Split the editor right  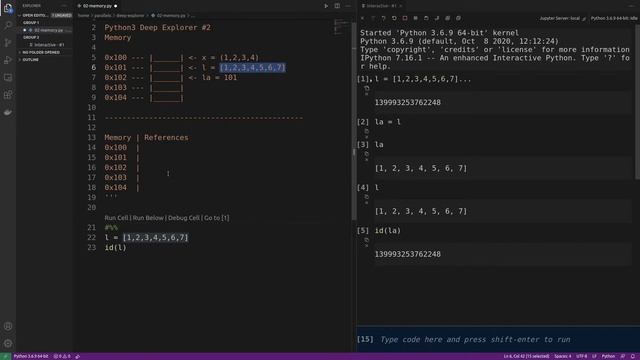pyautogui.click(x=337, y=6)
